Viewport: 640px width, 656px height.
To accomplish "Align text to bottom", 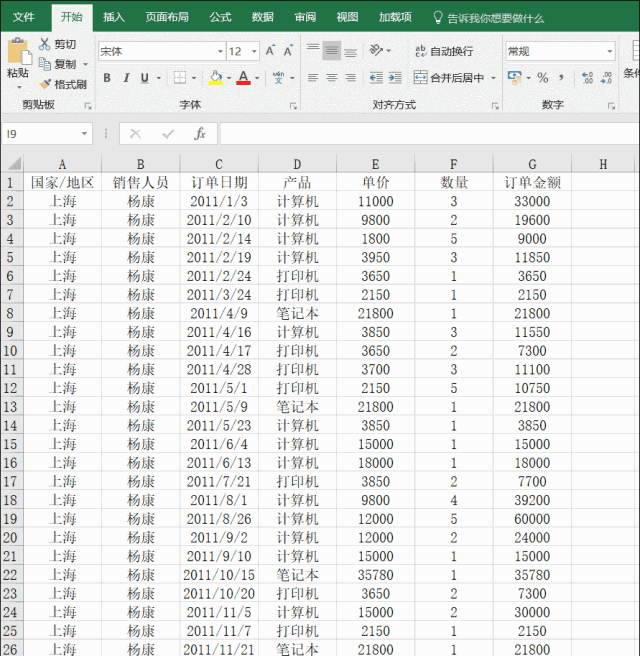I will click(351, 51).
